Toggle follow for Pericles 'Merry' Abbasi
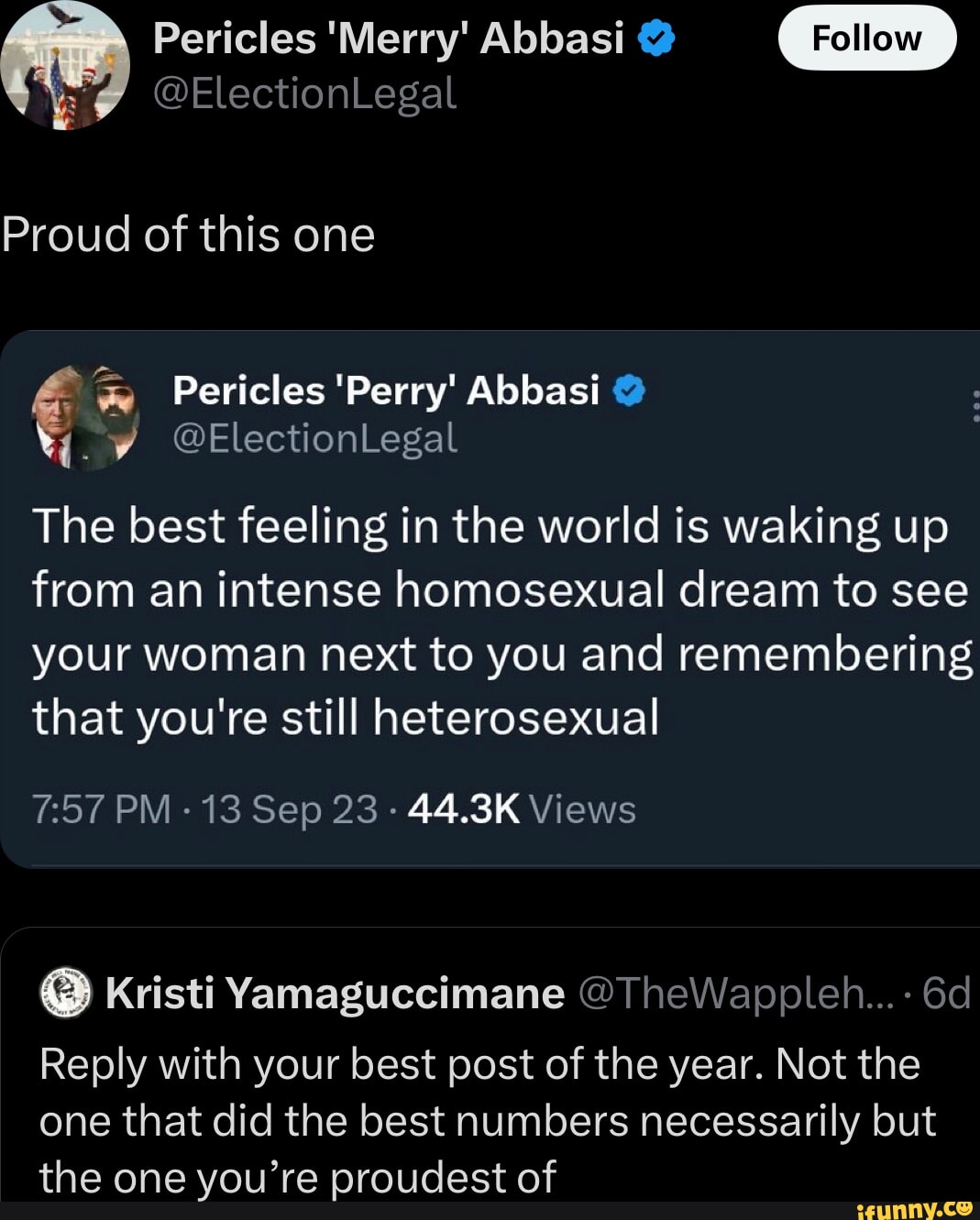Screen dimensions: 980x1220 pyautogui.click(x=867, y=38)
